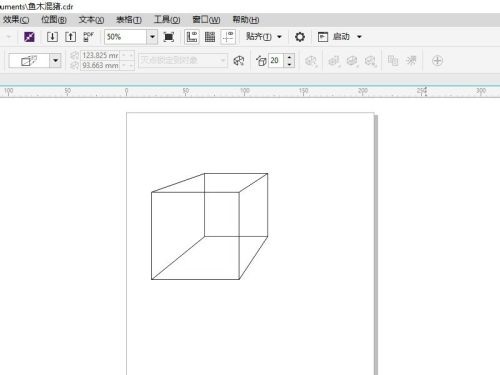Screen dimensions: 500x375
Task: Increase the extrusion depth value of 20
Action: (x=289, y=57)
